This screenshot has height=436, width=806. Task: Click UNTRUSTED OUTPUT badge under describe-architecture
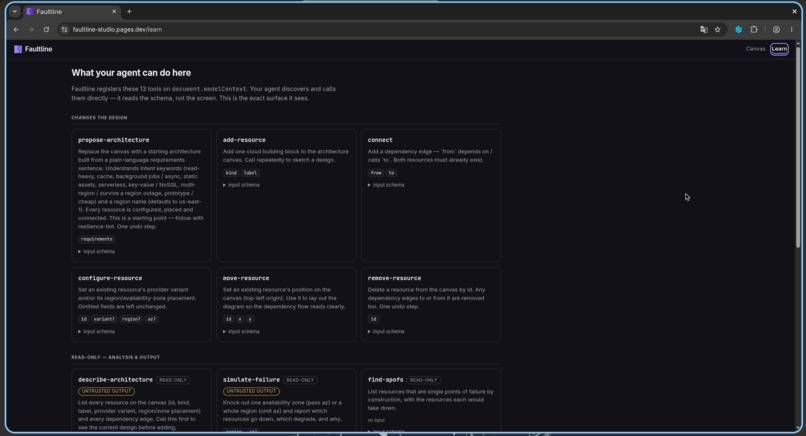106,391
